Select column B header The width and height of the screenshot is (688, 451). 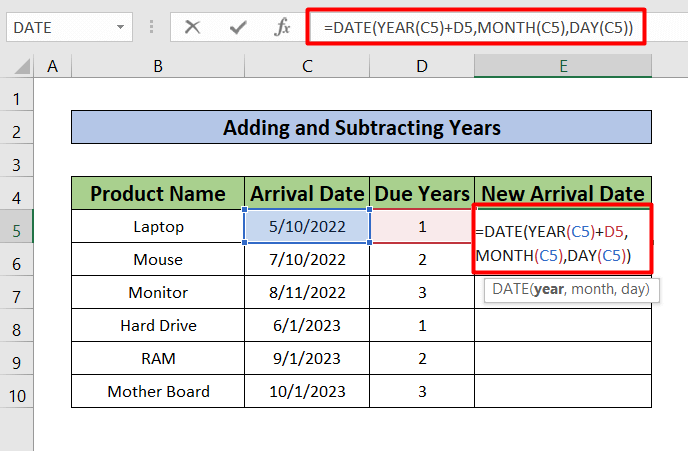pos(158,67)
